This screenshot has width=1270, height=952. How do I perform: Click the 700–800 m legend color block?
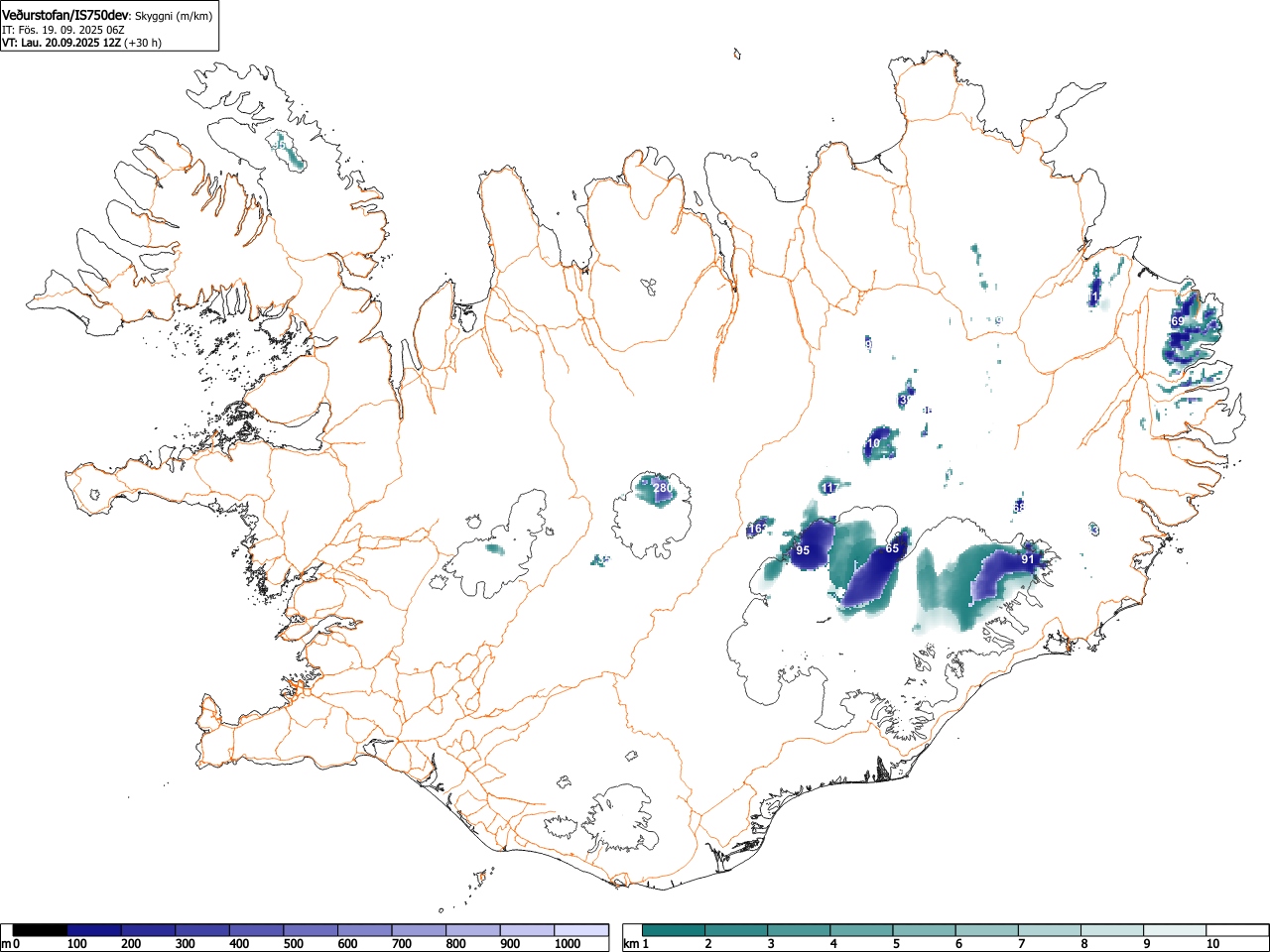pyautogui.click(x=419, y=930)
